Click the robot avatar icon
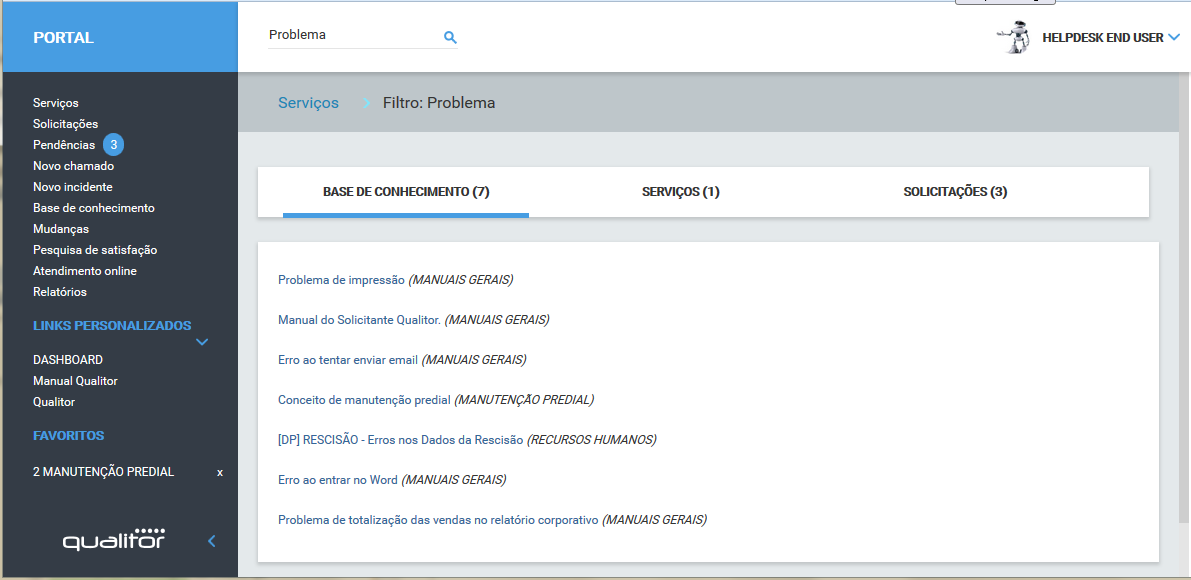The image size is (1191, 580). (1014, 37)
